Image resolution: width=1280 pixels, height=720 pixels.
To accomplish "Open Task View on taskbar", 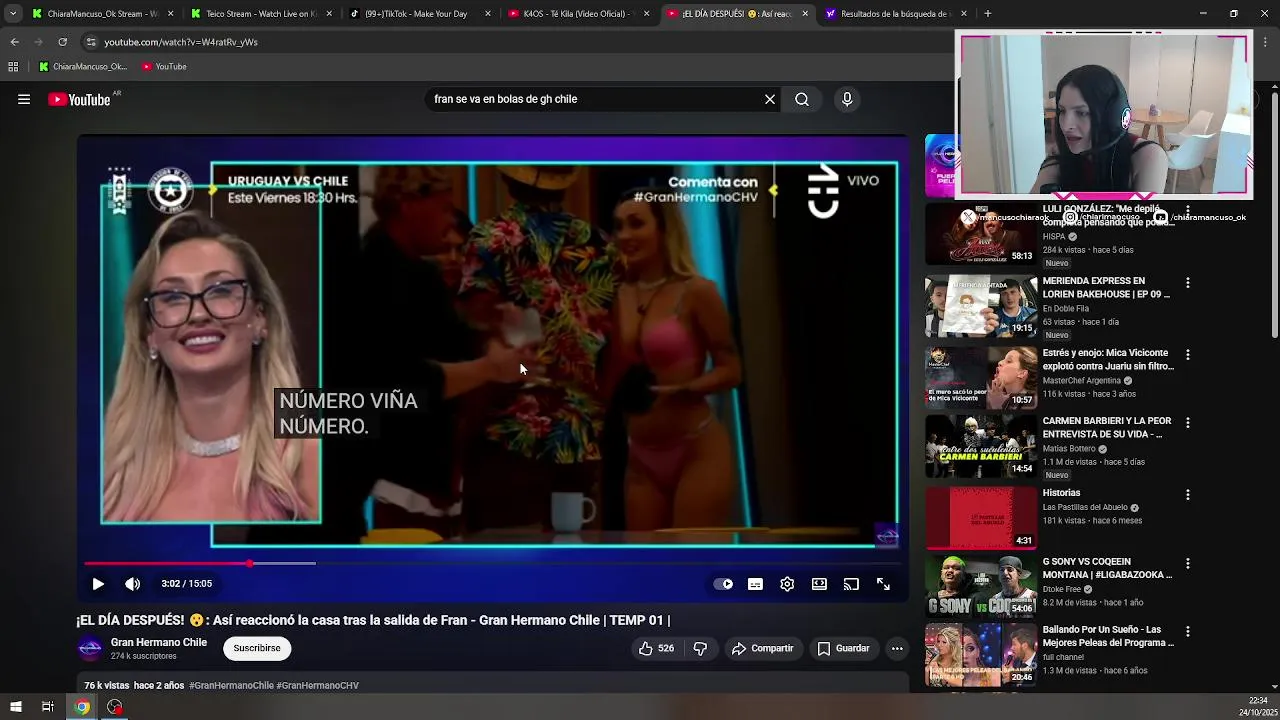I will [47, 707].
